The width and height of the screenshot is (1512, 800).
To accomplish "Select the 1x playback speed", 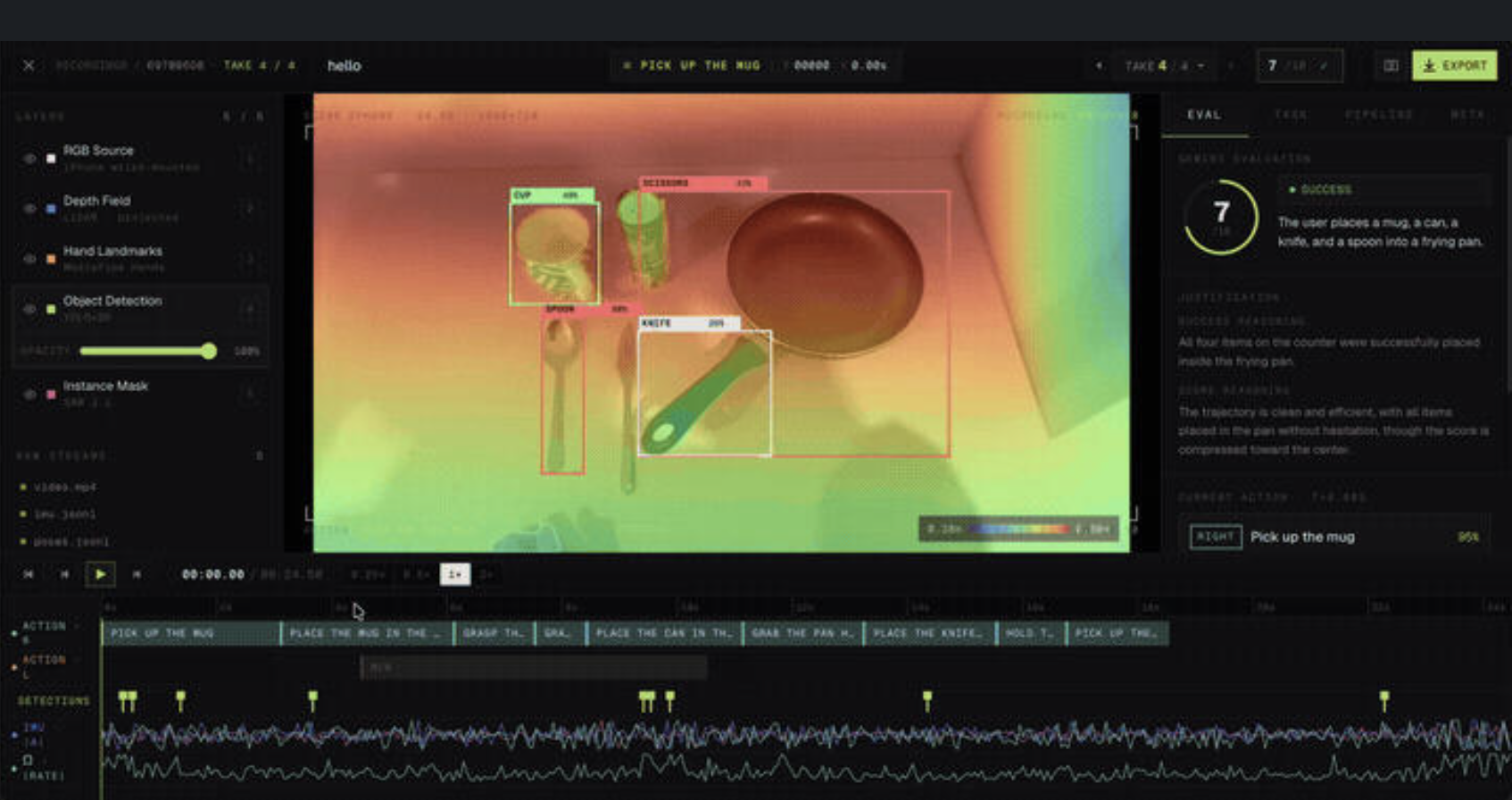I will pyautogui.click(x=455, y=574).
